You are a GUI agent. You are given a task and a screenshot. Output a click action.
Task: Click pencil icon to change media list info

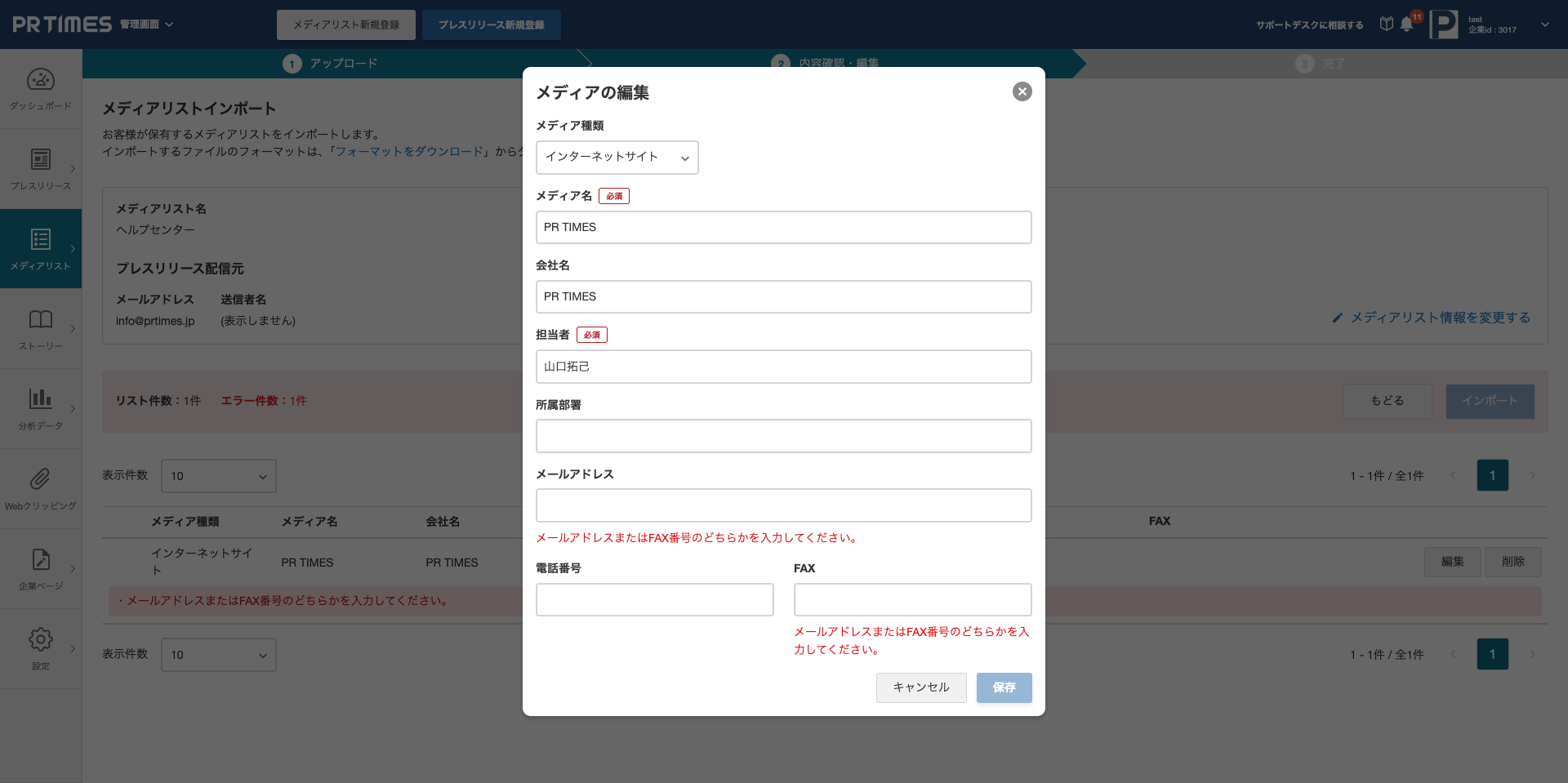click(x=1337, y=318)
